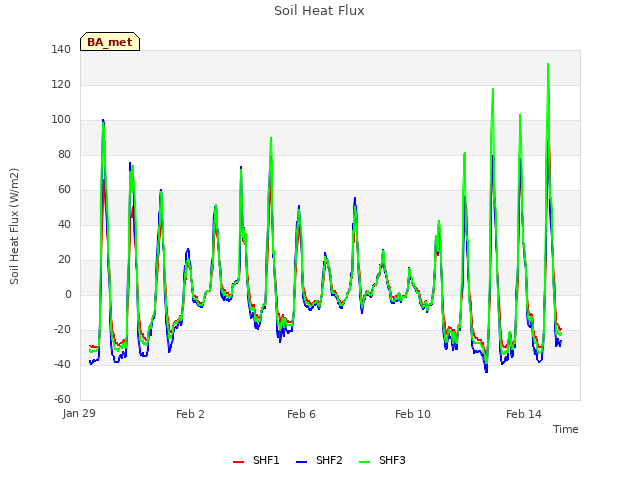The width and height of the screenshot is (640, 480).
Task: Click the Jan 29 x-axis tick label
Action: [x=79, y=413]
